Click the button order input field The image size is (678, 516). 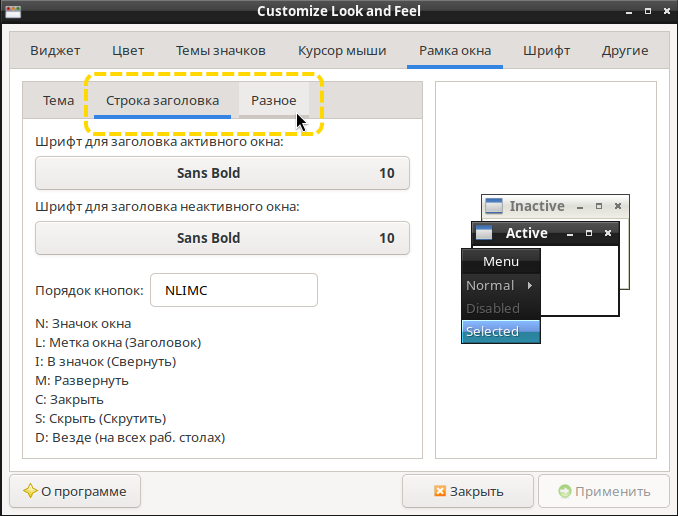coord(233,290)
